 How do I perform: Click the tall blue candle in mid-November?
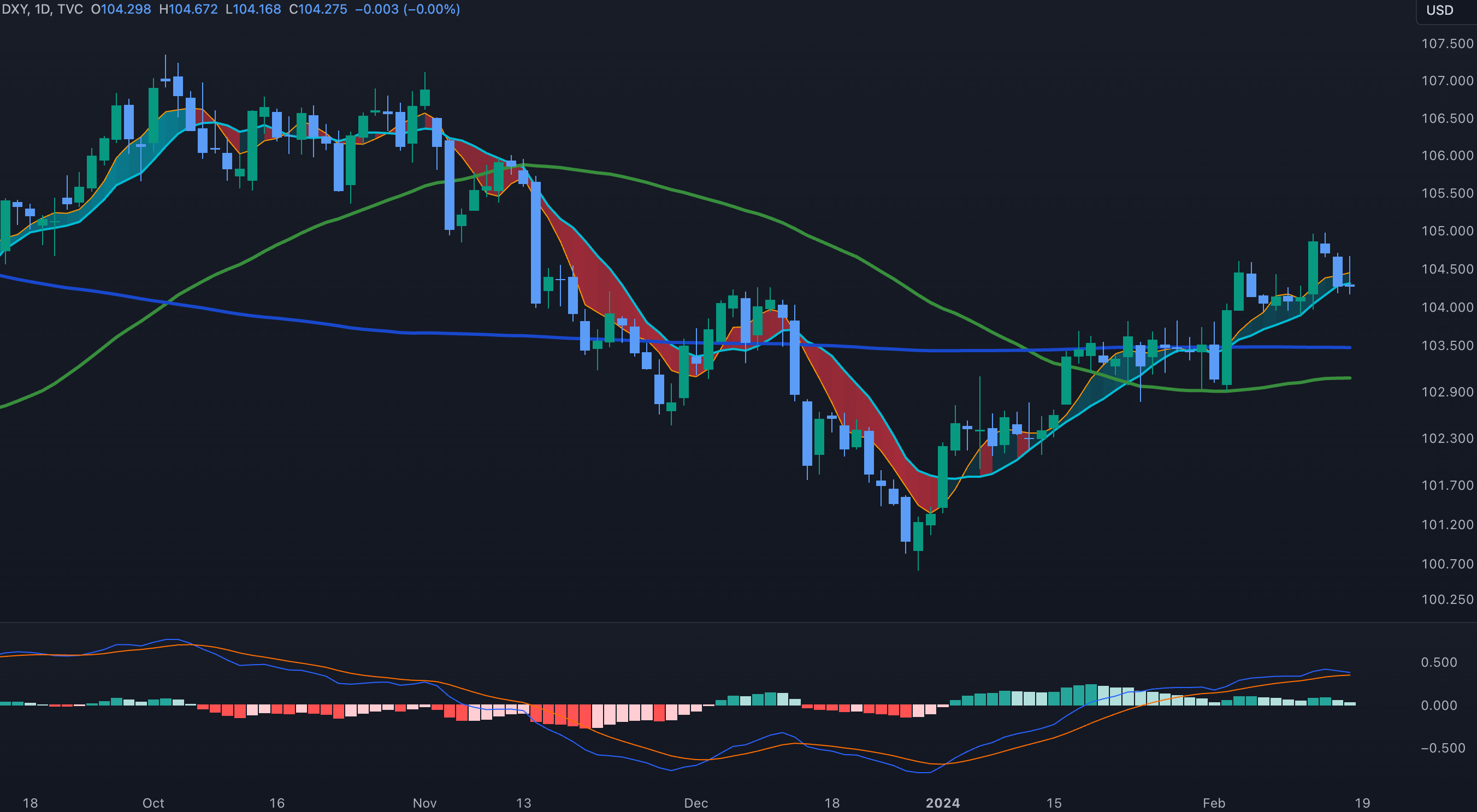pos(535,242)
